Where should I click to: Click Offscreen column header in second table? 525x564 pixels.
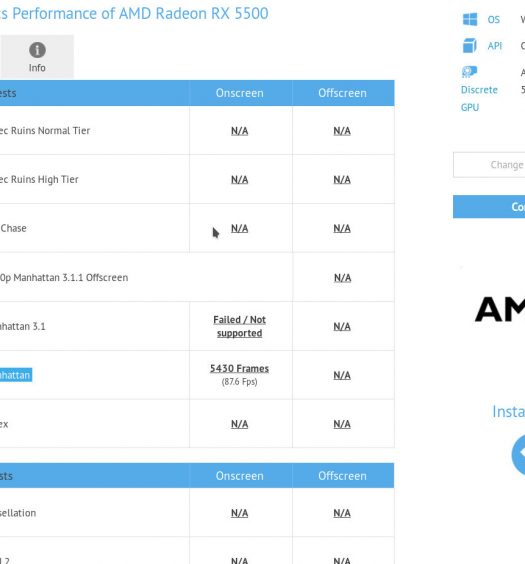342,476
